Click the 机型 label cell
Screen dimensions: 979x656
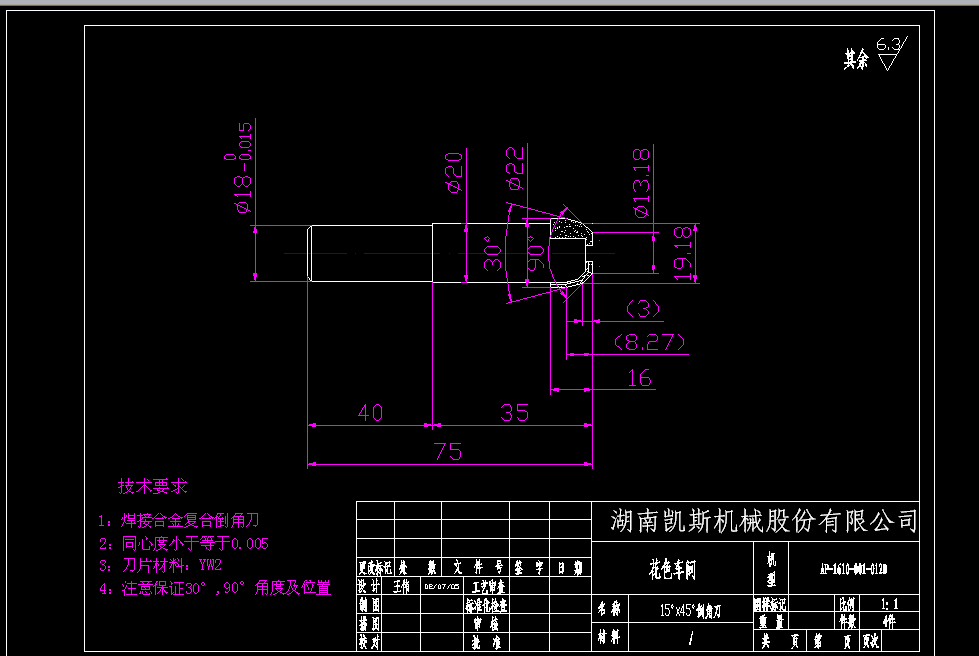(771, 569)
